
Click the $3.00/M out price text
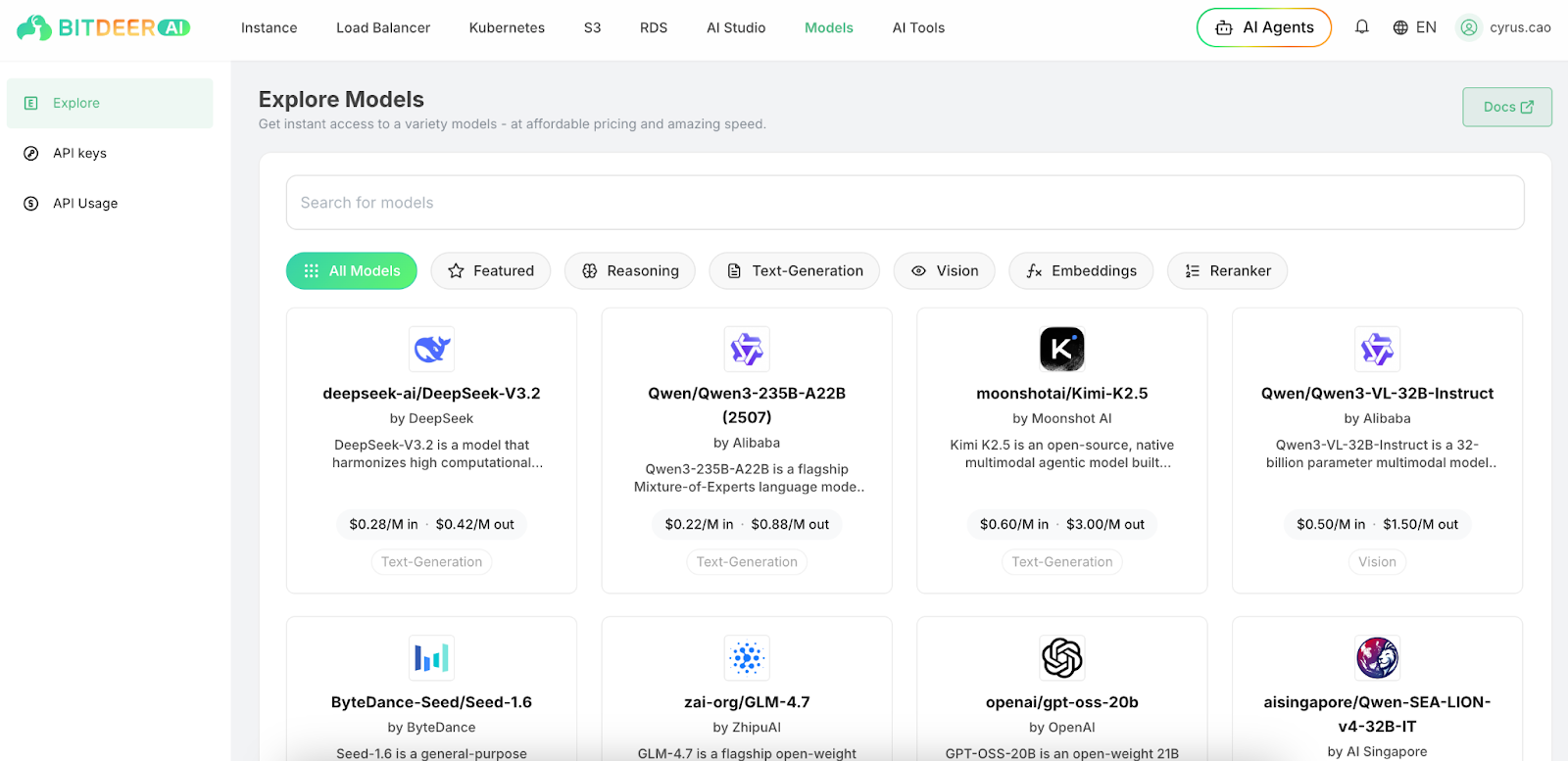point(1105,525)
